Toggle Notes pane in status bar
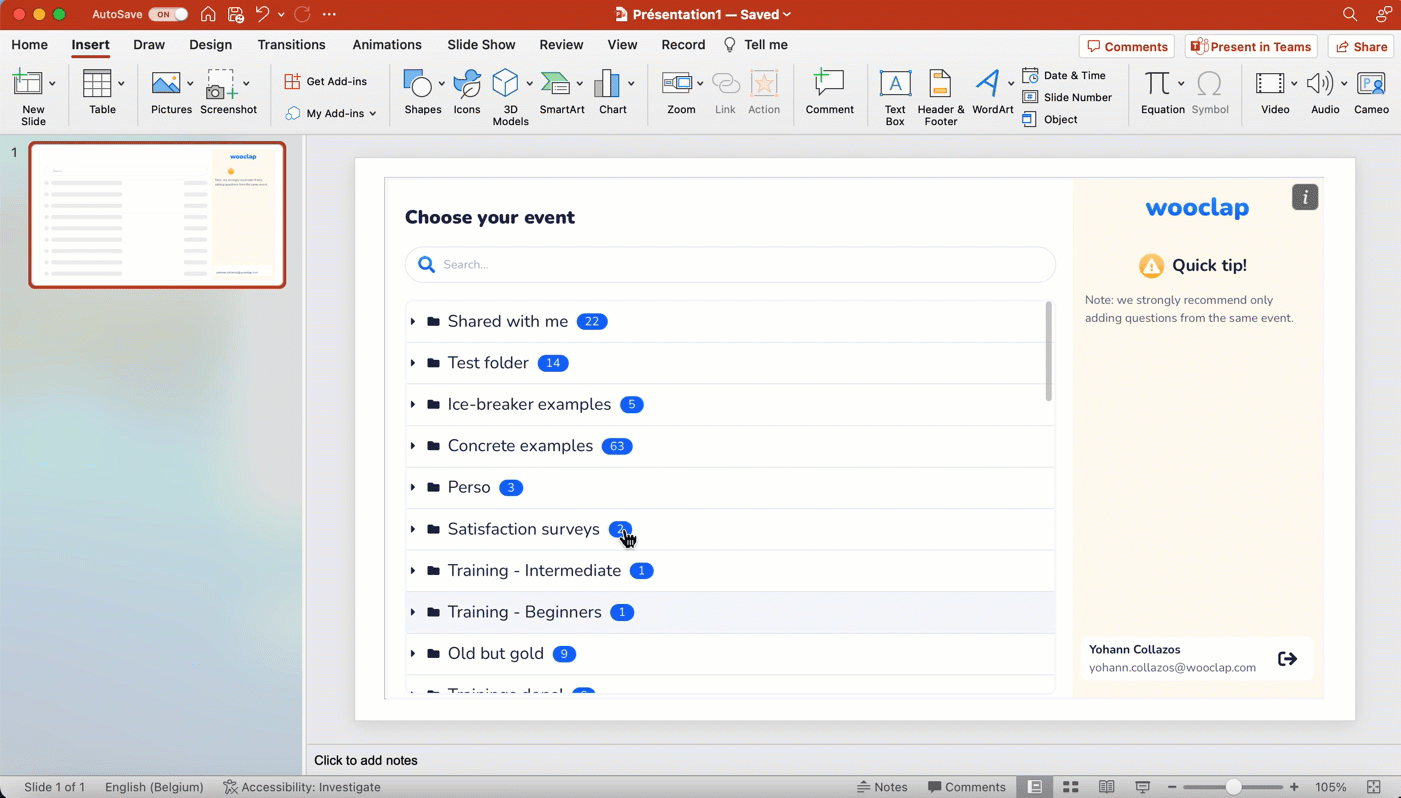This screenshot has width=1401, height=798. [882, 787]
